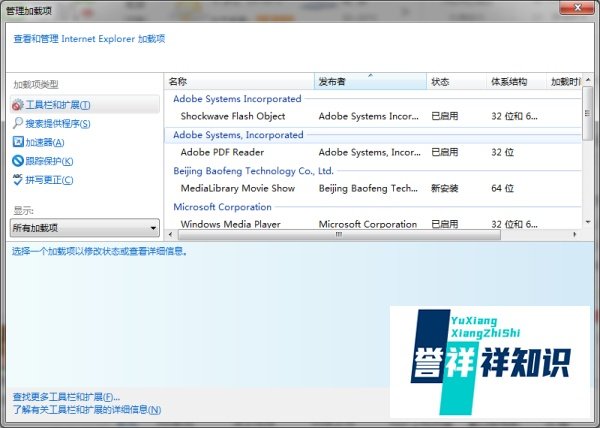The height and width of the screenshot is (428, 600).
Task: Click the 64 位 architecture cell
Action: coord(502,188)
